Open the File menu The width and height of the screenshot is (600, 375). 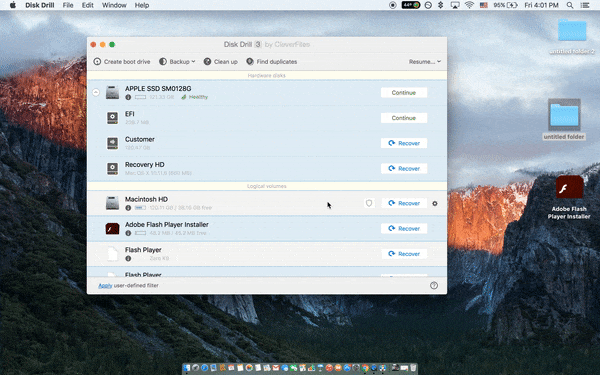68,5
